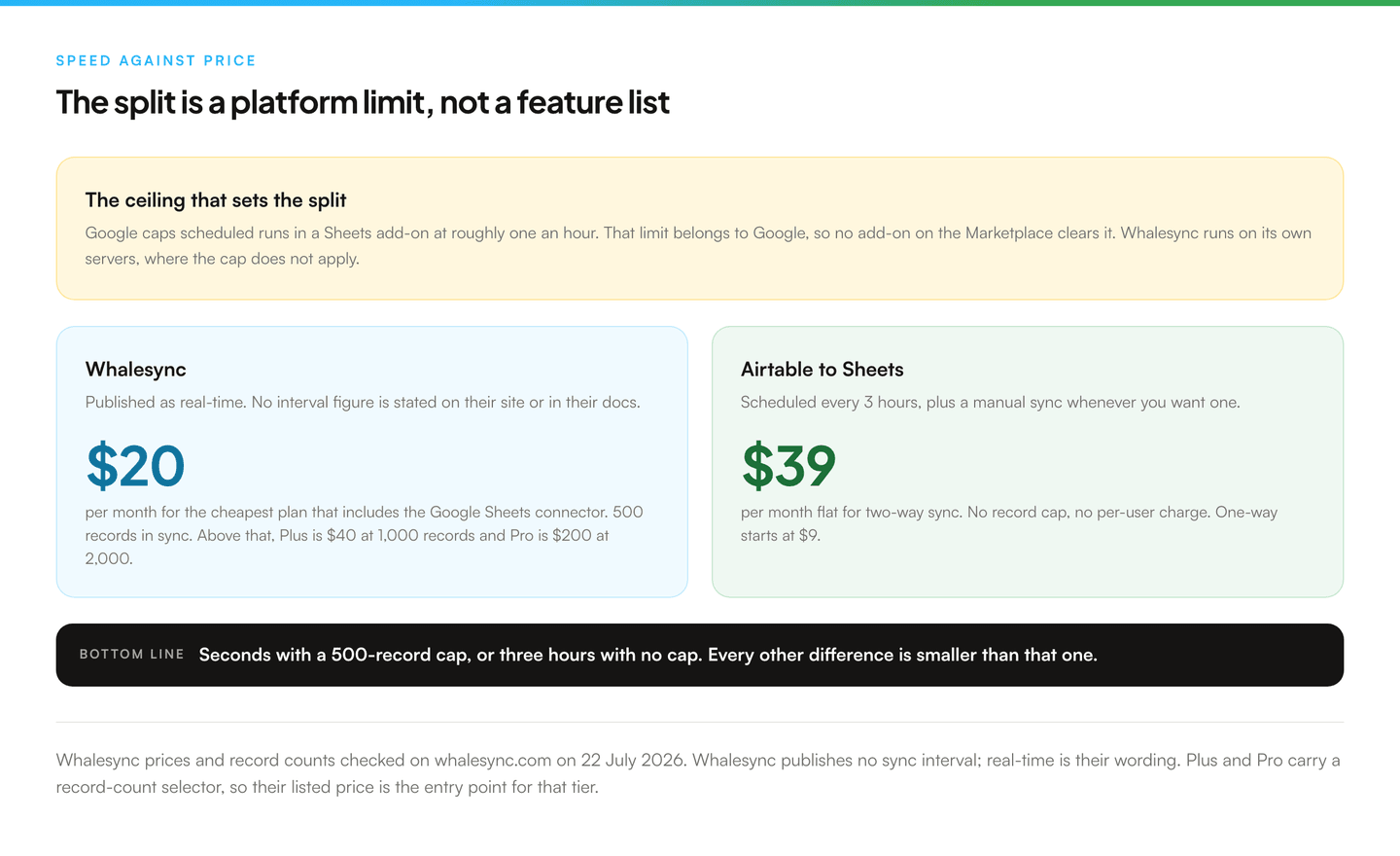This screenshot has width=1400, height=856.
Task: Click the Whalesync real-time description text
Action: point(363,403)
